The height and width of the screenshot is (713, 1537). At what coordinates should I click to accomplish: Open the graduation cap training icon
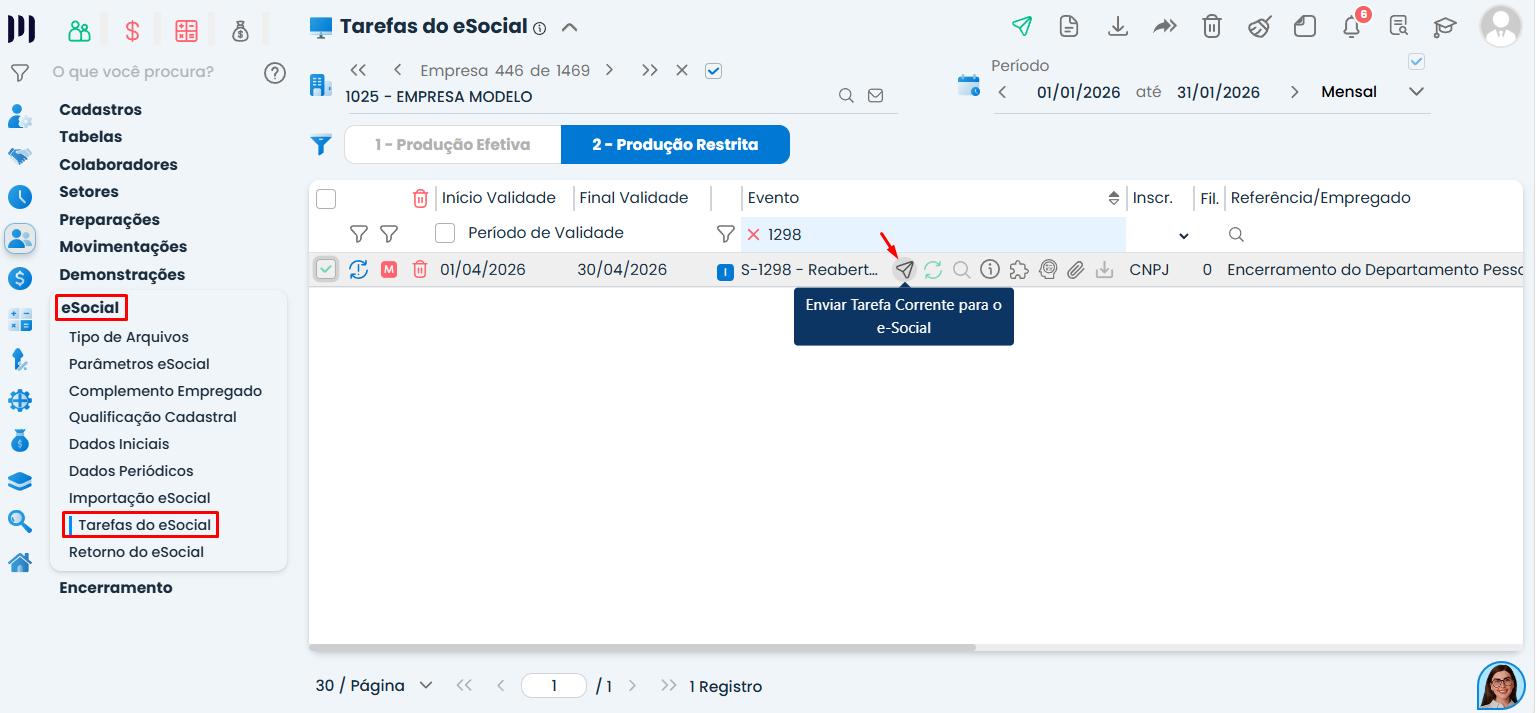[x=1445, y=26]
